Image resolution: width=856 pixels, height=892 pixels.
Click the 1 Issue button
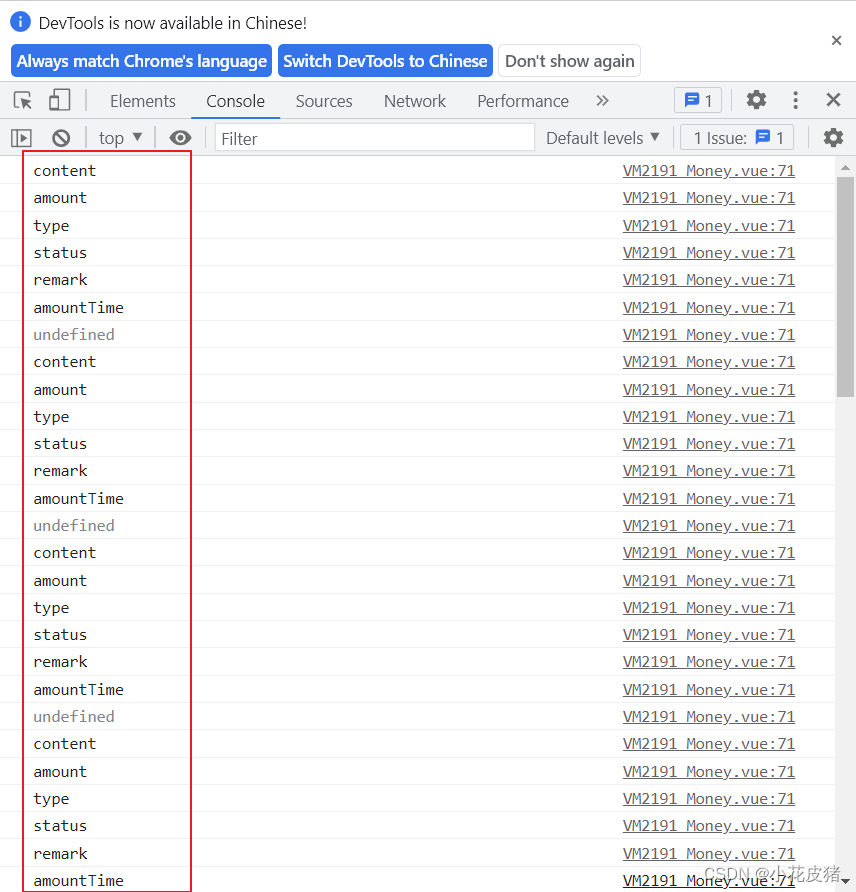737,138
